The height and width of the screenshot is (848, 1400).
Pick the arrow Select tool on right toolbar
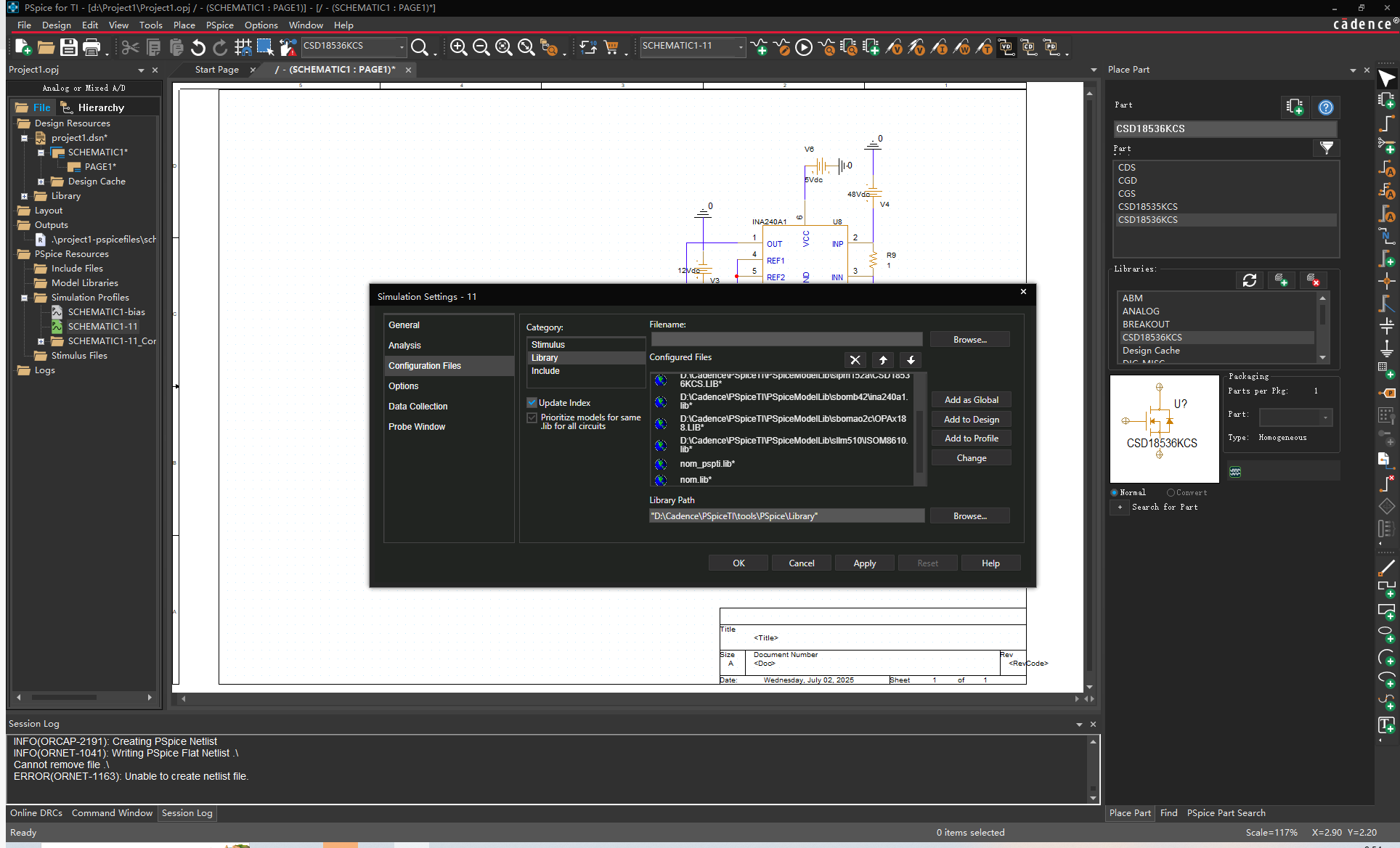tap(1386, 78)
